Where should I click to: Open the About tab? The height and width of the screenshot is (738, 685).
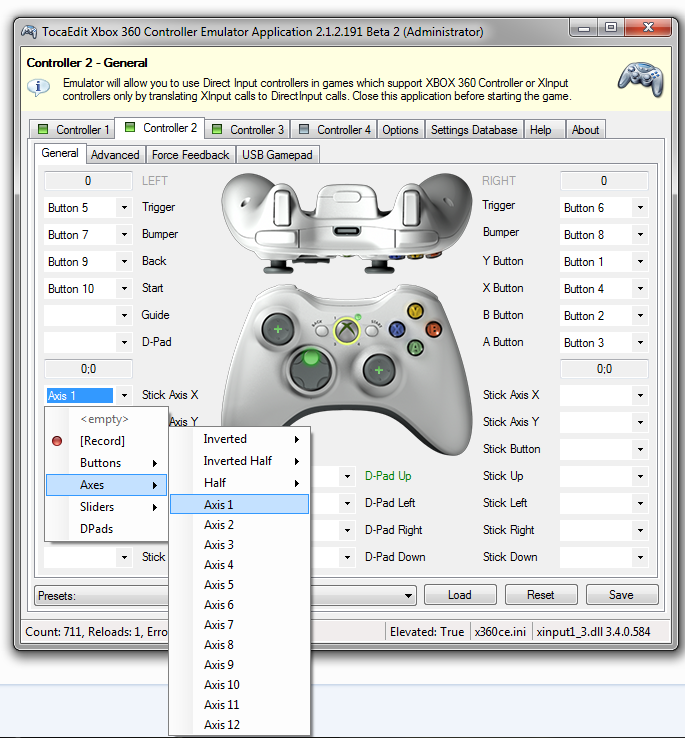pos(585,129)
